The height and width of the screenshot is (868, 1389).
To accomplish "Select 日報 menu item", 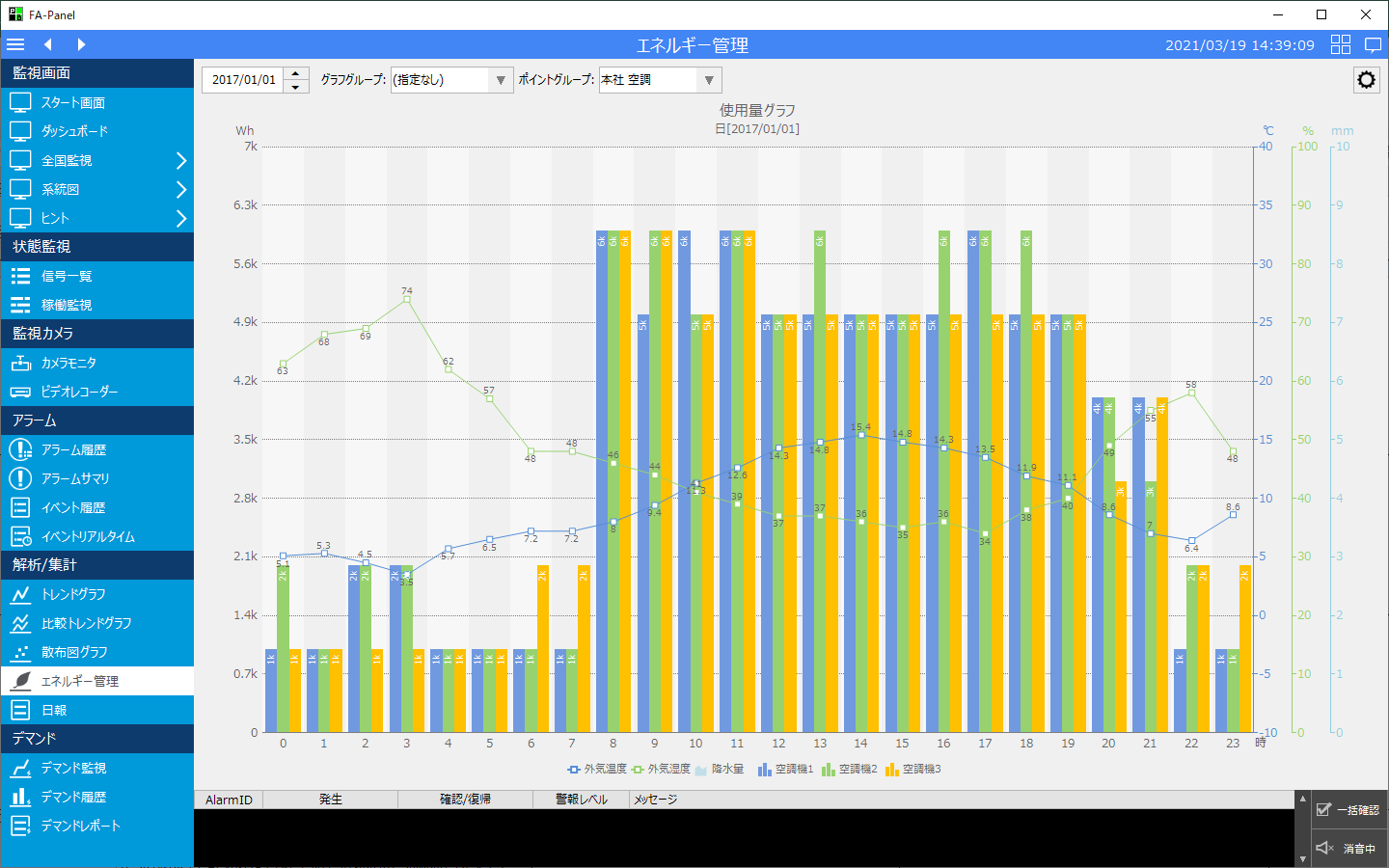I will pos(96,710).
